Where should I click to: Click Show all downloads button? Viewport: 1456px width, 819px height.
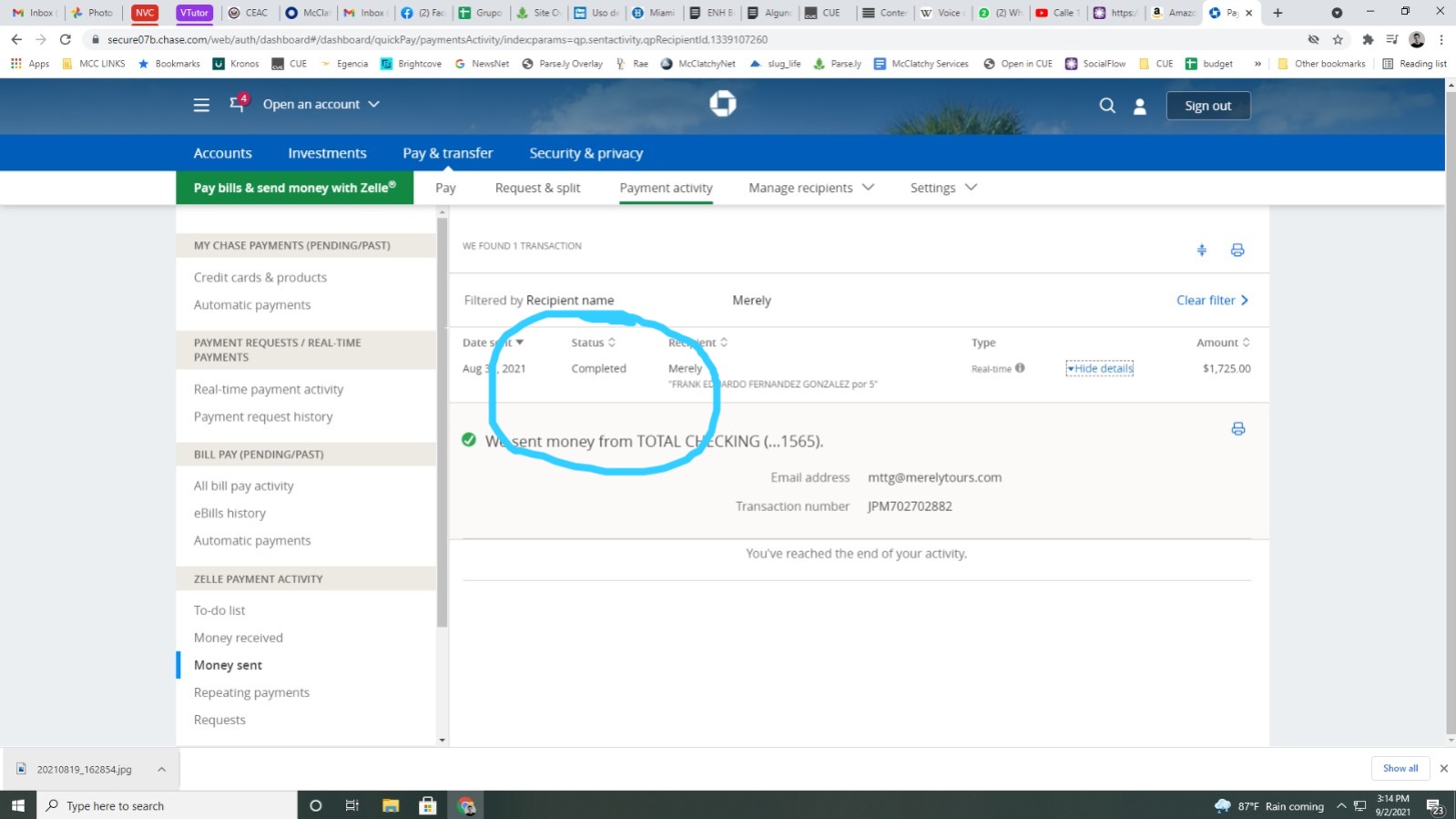tap(1400, 768)
